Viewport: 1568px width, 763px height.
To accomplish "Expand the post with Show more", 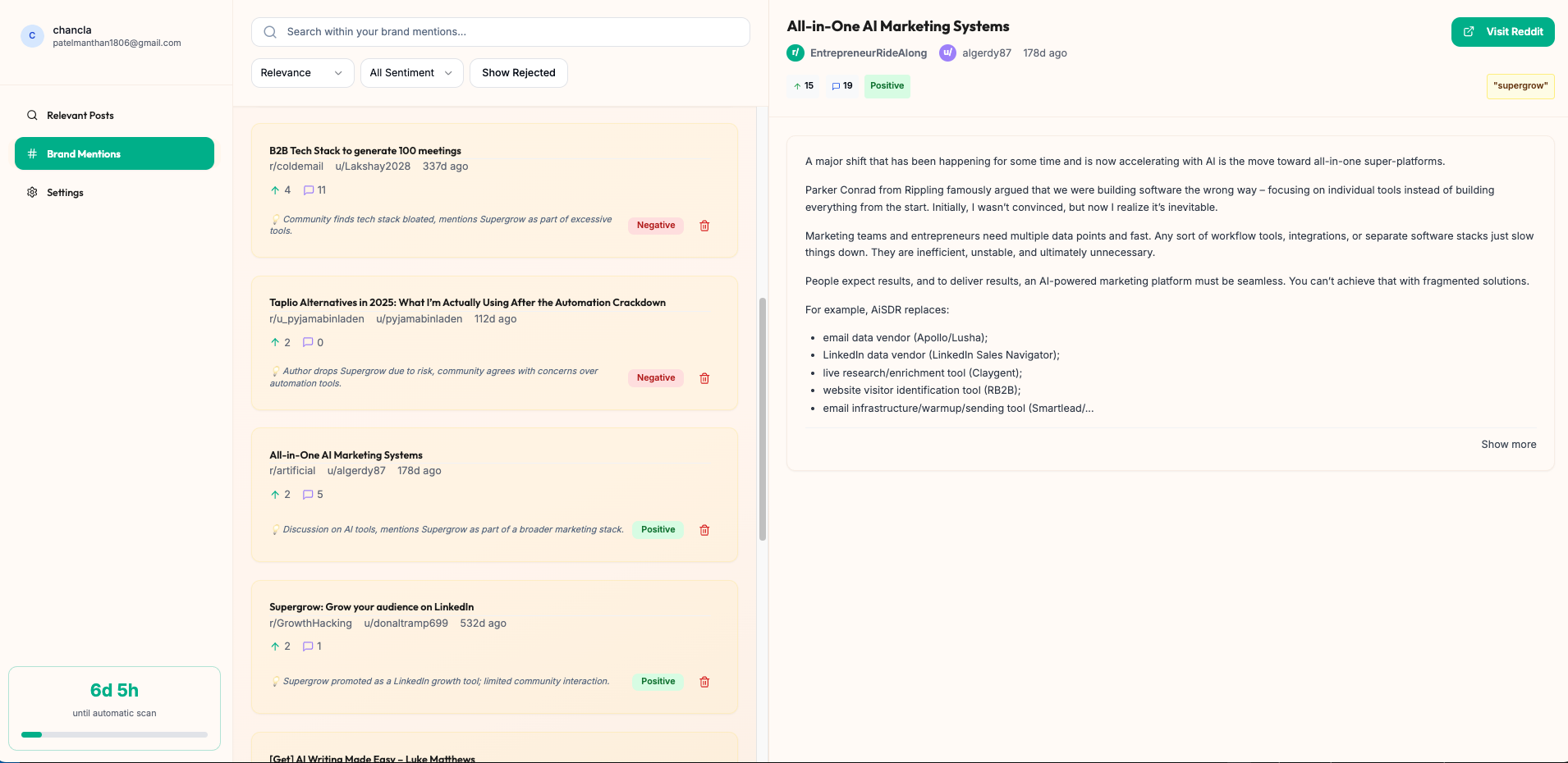I will pos(1508,445).
